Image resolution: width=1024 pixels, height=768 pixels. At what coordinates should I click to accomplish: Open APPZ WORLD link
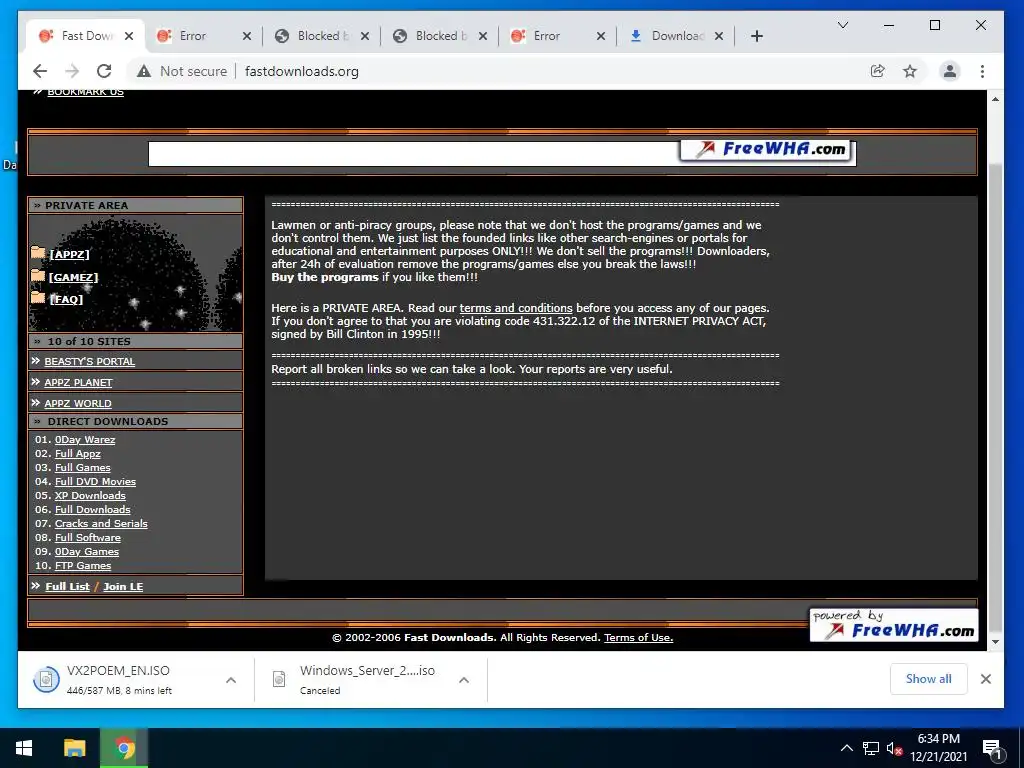pos(78,403)
